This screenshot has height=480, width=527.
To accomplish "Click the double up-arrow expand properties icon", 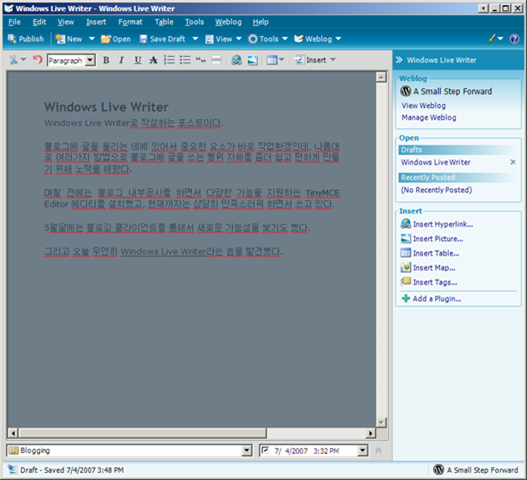I will click(x=378, y=451).
